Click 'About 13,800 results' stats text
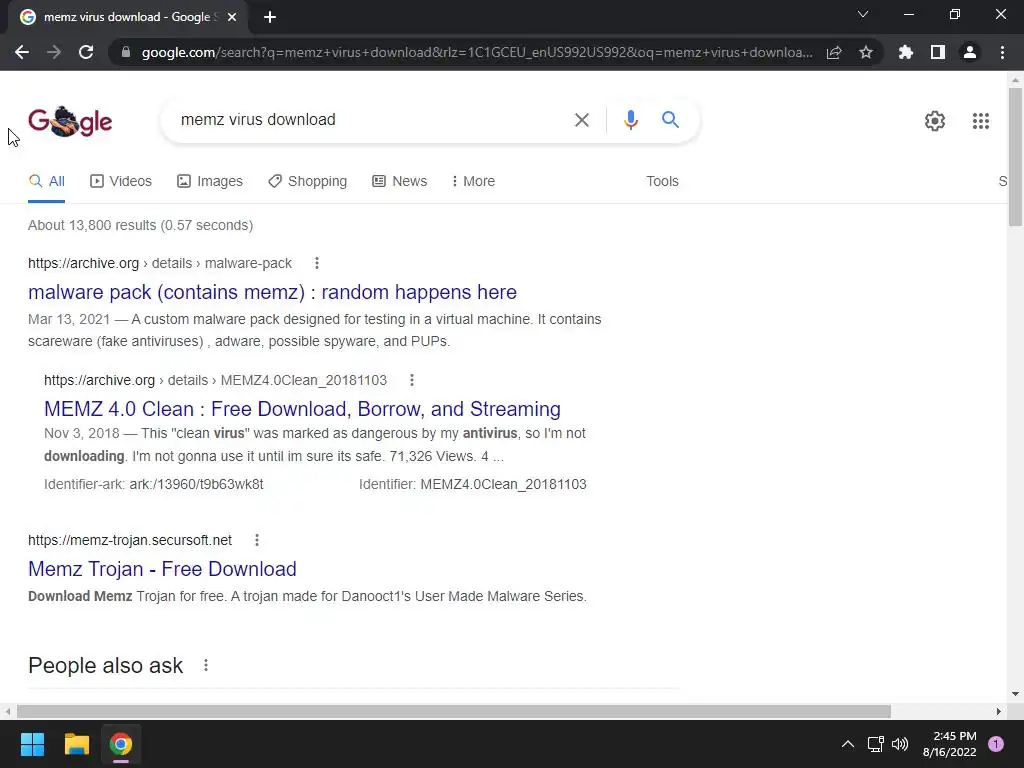 click(140, 225)
